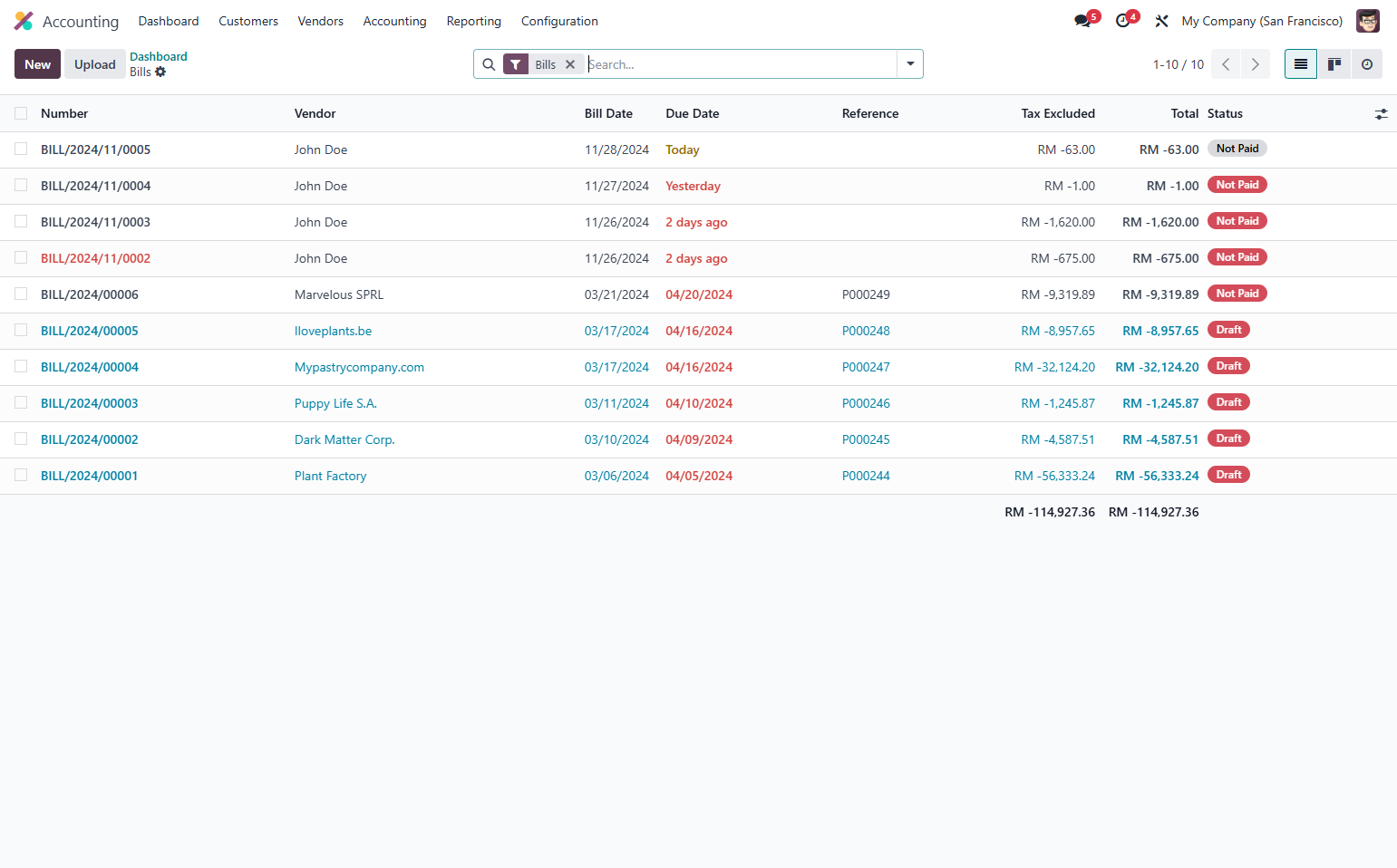The image size is (1397, 868).
Task: Open the Reporting menu
Action: 474,21
